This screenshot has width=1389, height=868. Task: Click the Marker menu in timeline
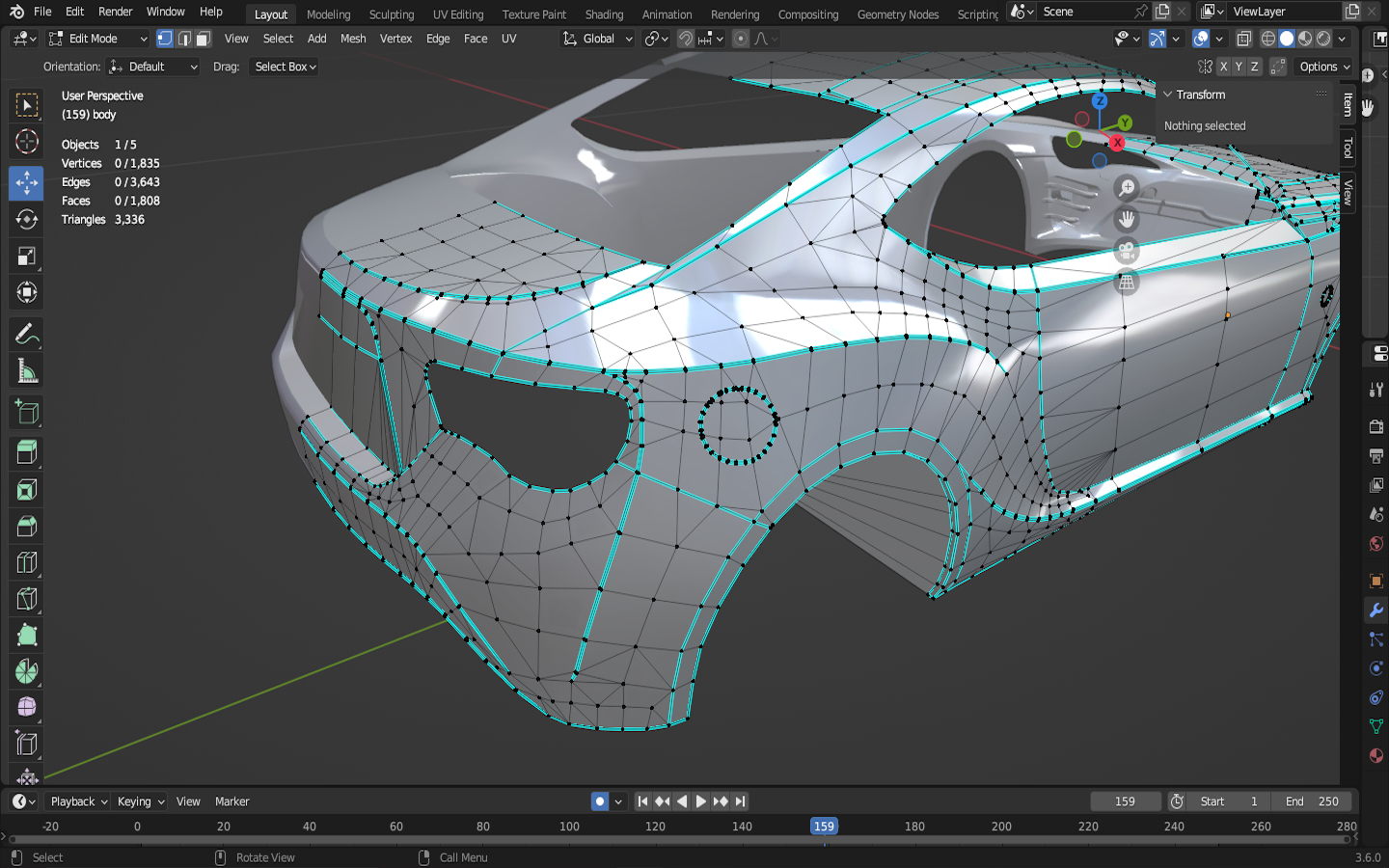tap(231, 801)
